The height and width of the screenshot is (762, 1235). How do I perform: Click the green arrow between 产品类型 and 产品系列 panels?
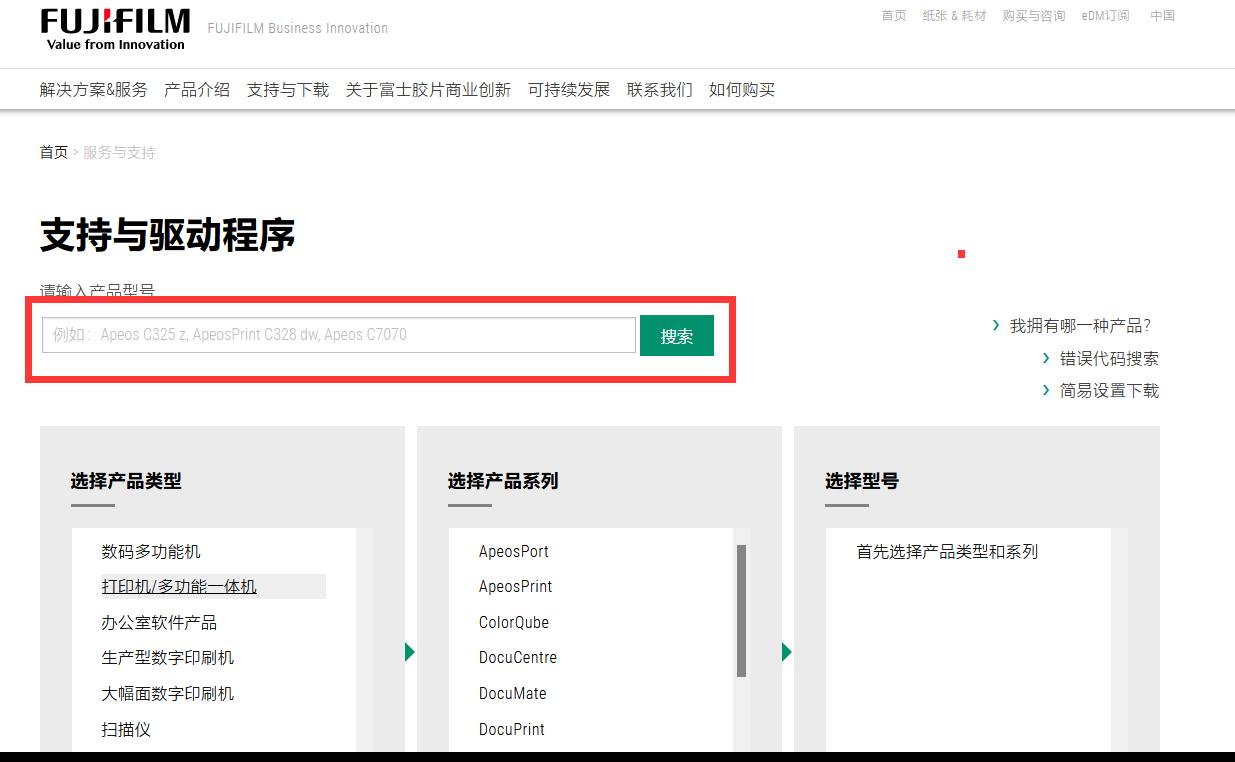click(410, 651)
